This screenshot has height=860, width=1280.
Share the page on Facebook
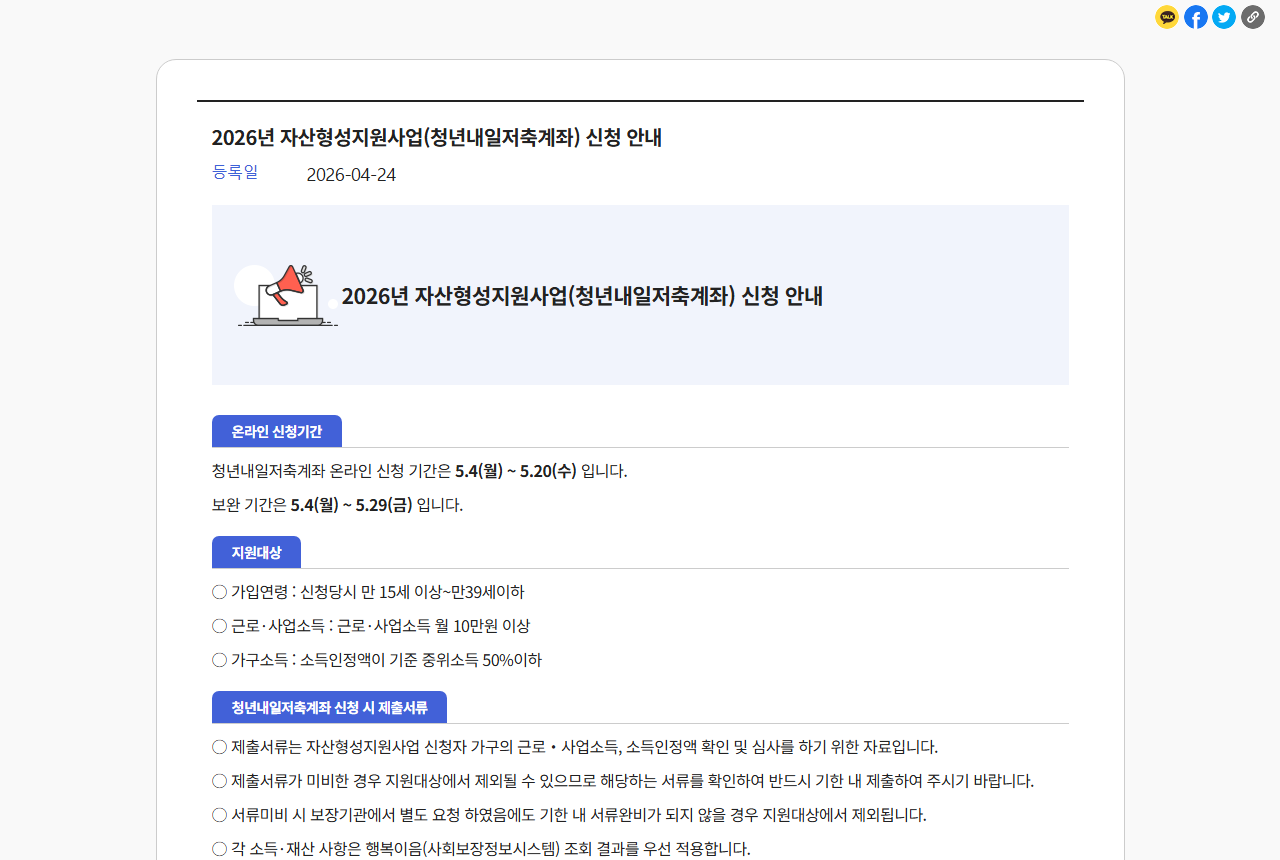tap(1196, 17)
